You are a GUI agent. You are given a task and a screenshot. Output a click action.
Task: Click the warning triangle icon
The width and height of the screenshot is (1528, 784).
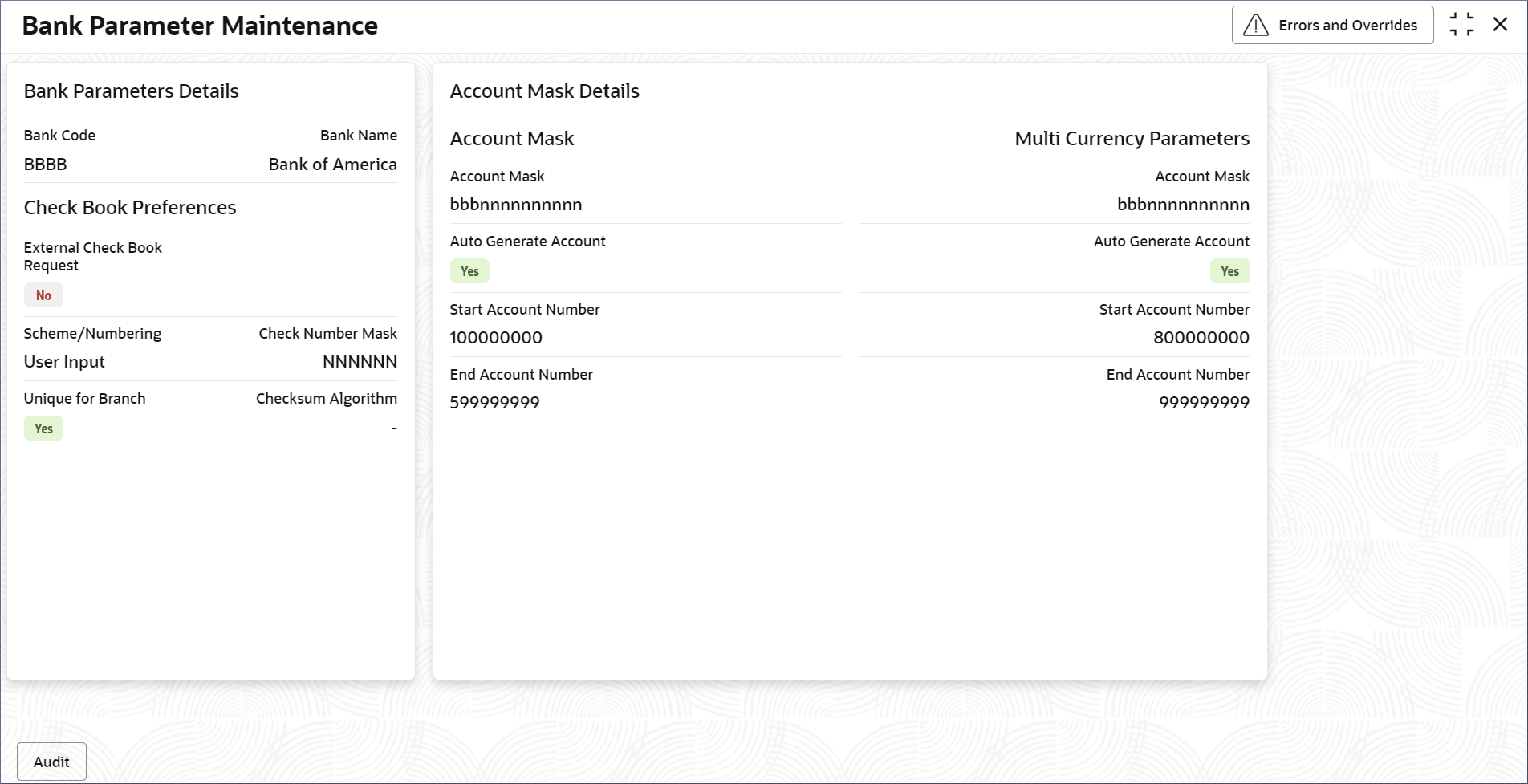click(x=1255, y=26)
